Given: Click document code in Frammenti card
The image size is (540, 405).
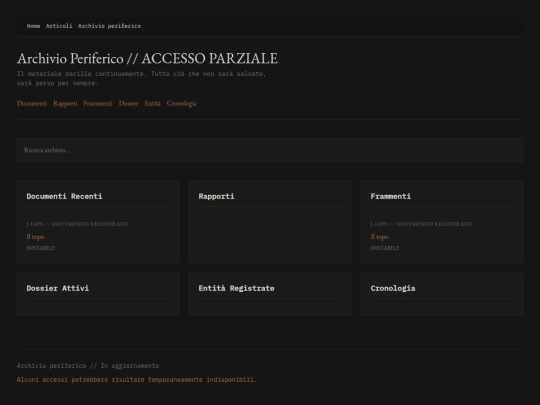Looking at the screenshot, I should [421, 224].
